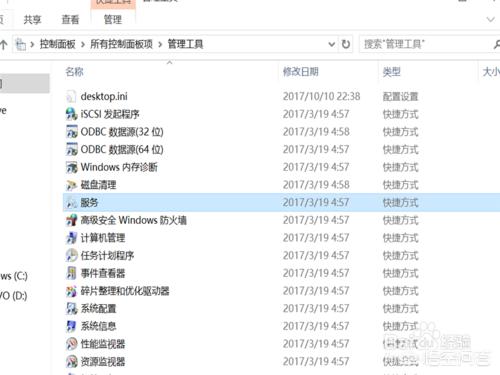500x375 pixels.
Task: Select the highlighted item in navigation pane
Action: click(x=25, y=84)
